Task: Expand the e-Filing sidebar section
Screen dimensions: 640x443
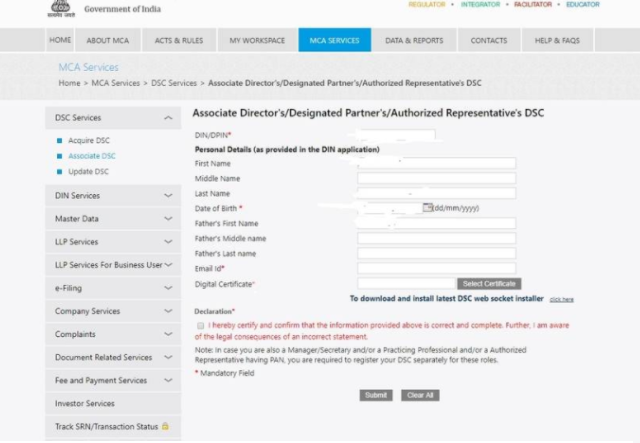Action: (167, 288)
